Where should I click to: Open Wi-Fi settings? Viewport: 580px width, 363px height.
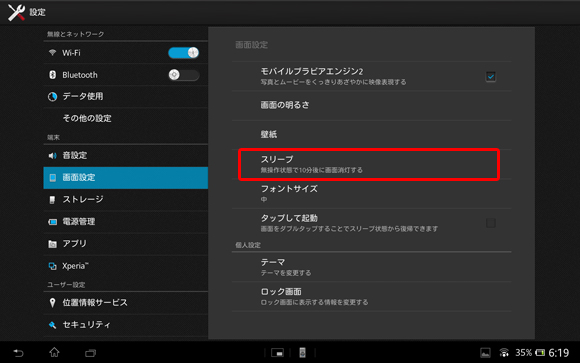(126, 53)
